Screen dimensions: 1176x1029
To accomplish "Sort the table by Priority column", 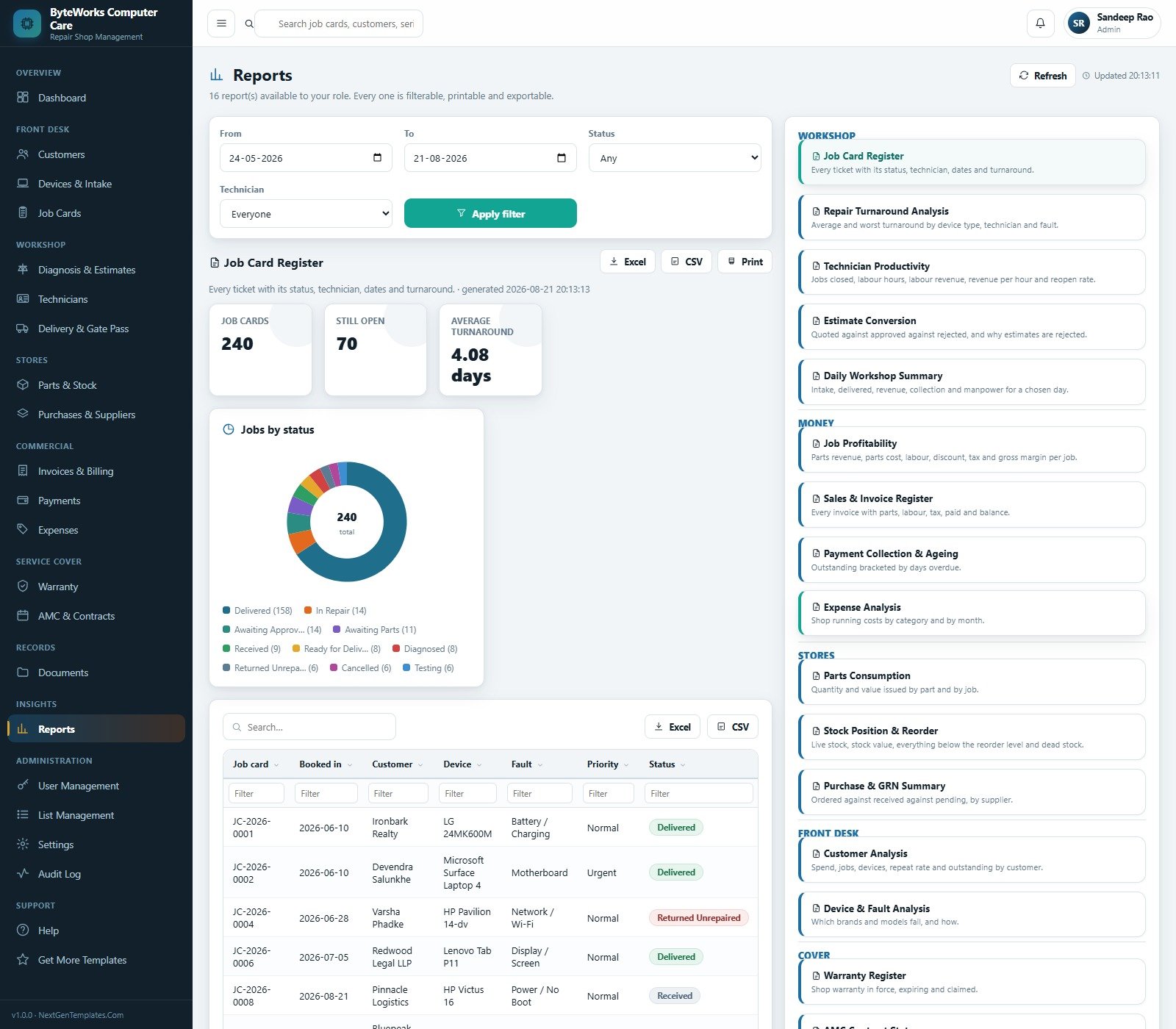I will [608, 764].
